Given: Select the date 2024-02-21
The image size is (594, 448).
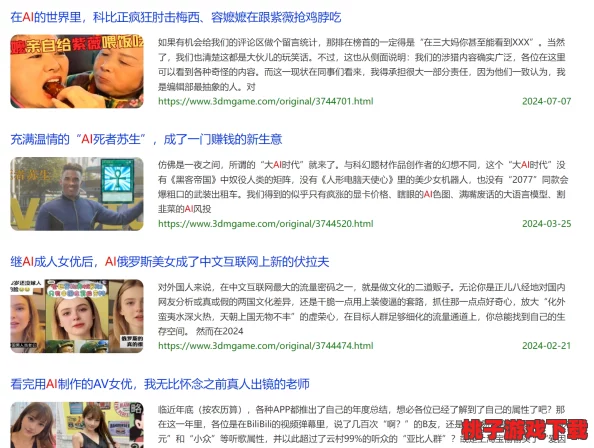Looking at the screenshot, I should click(546, 346).
